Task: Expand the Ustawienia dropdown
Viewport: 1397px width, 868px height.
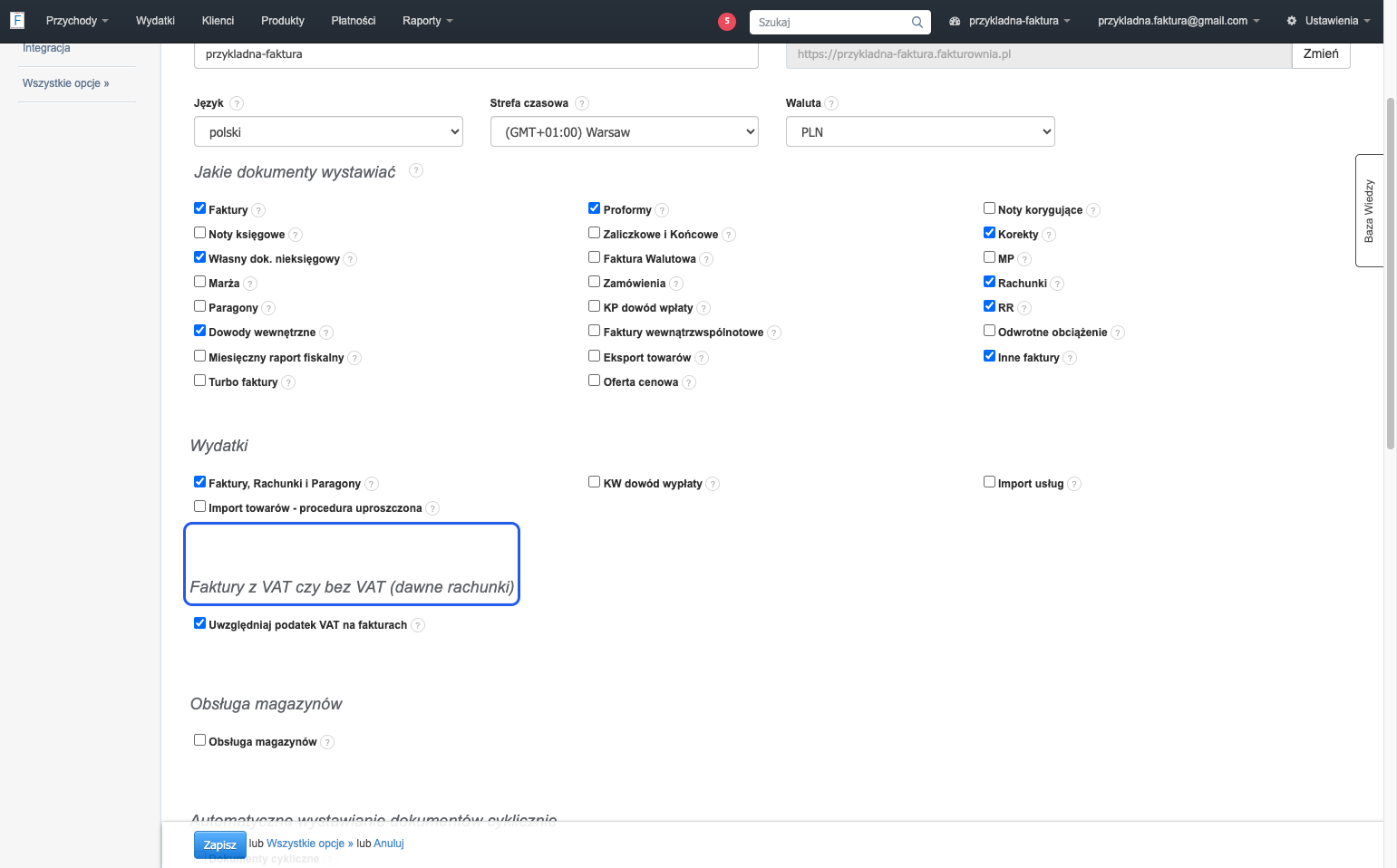Action: [1329, 21]
